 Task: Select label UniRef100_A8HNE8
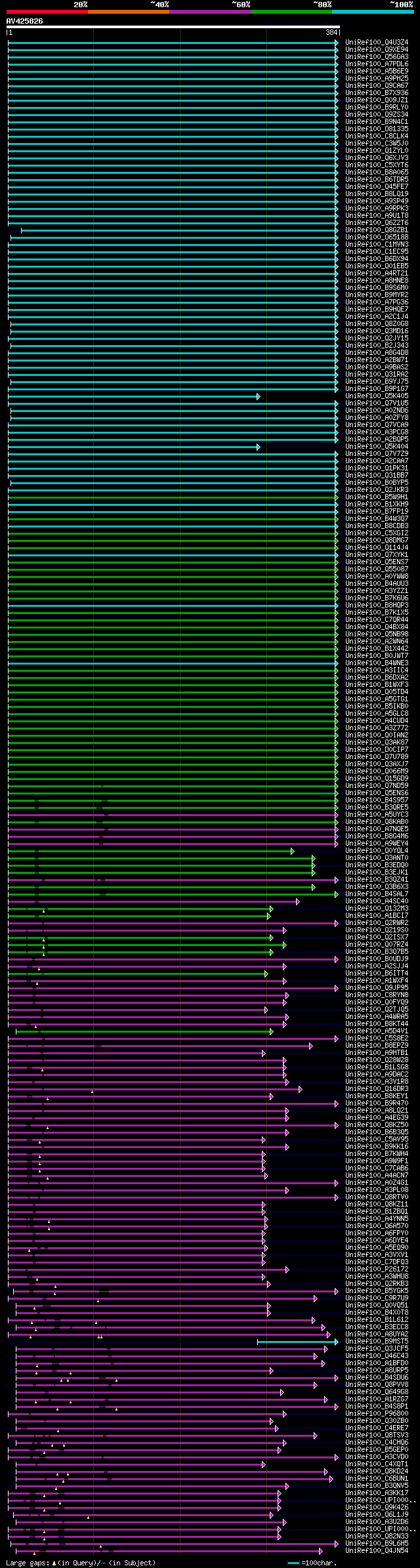pyautogui.click(x=377, y=280)
